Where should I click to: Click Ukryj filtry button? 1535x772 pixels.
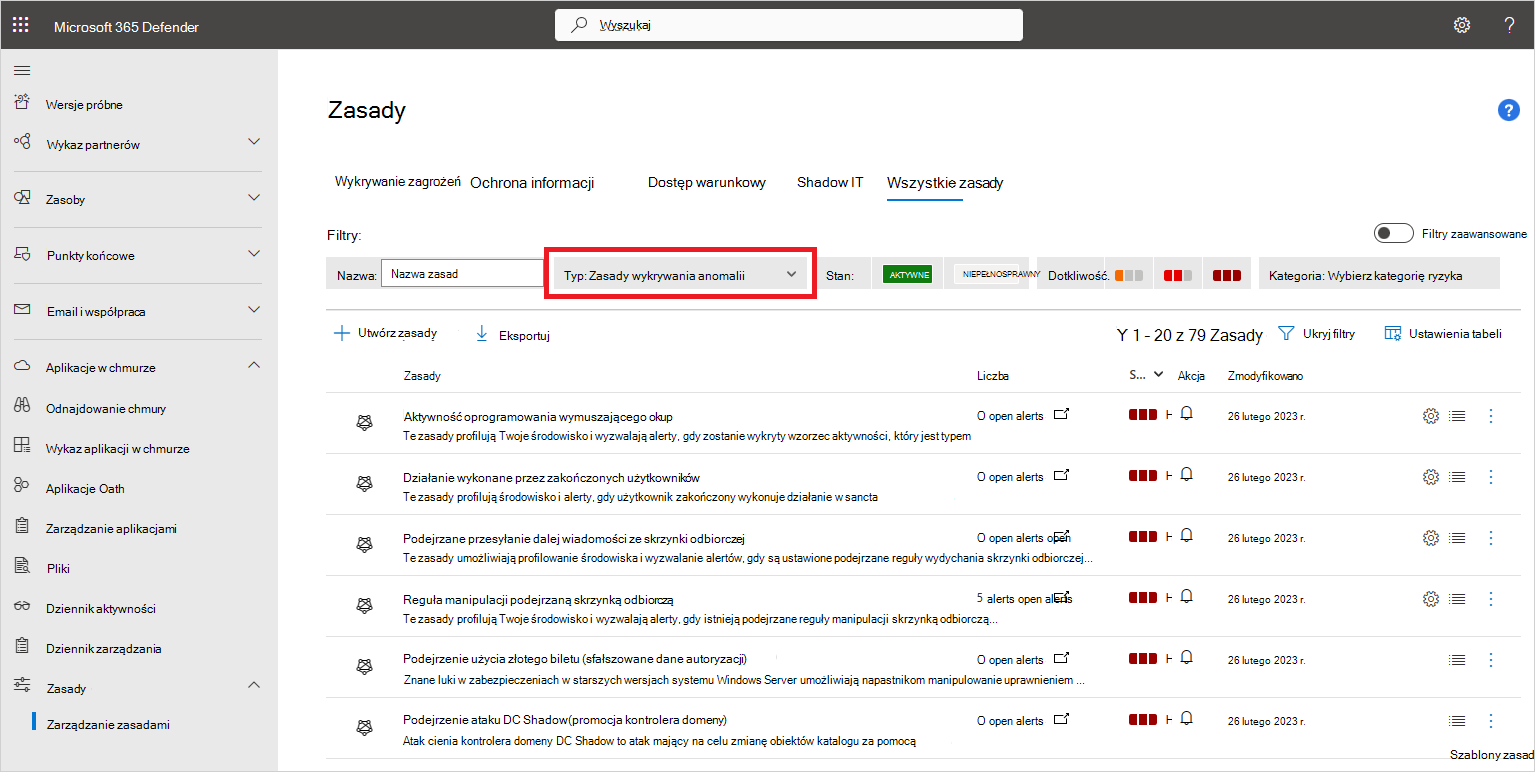(1317, 334)
